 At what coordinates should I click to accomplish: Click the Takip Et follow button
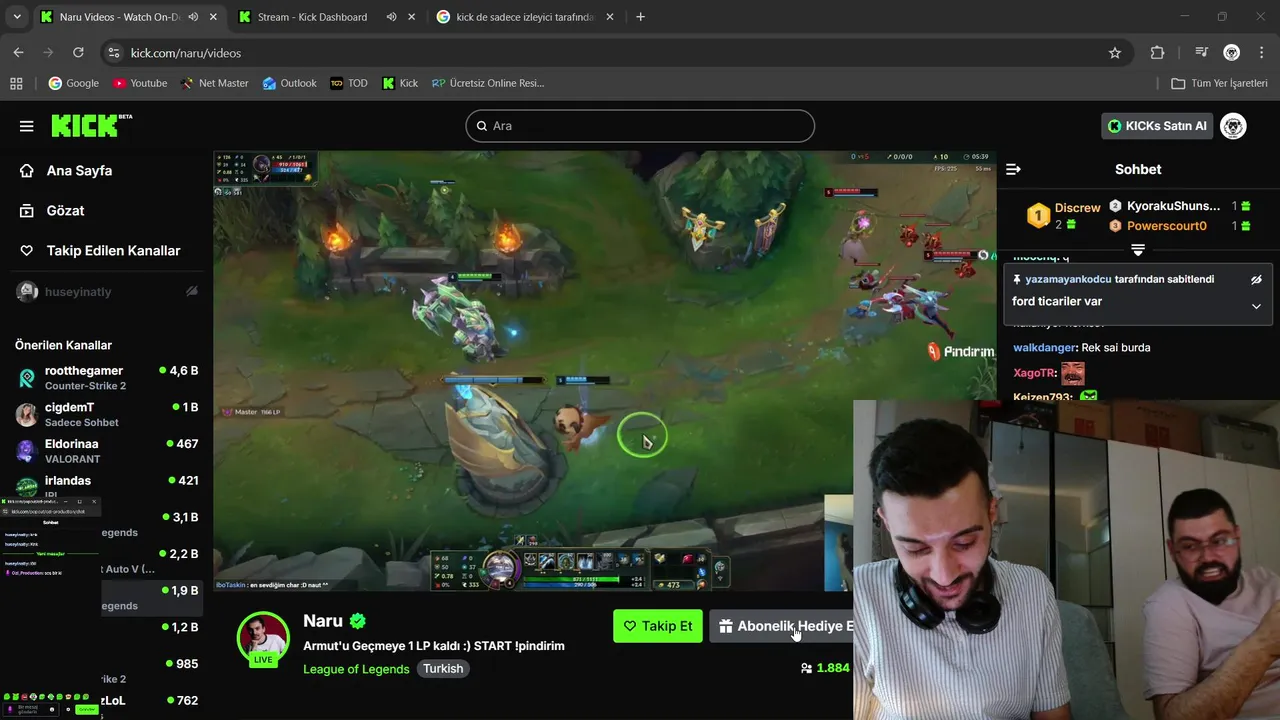(658, 626)
